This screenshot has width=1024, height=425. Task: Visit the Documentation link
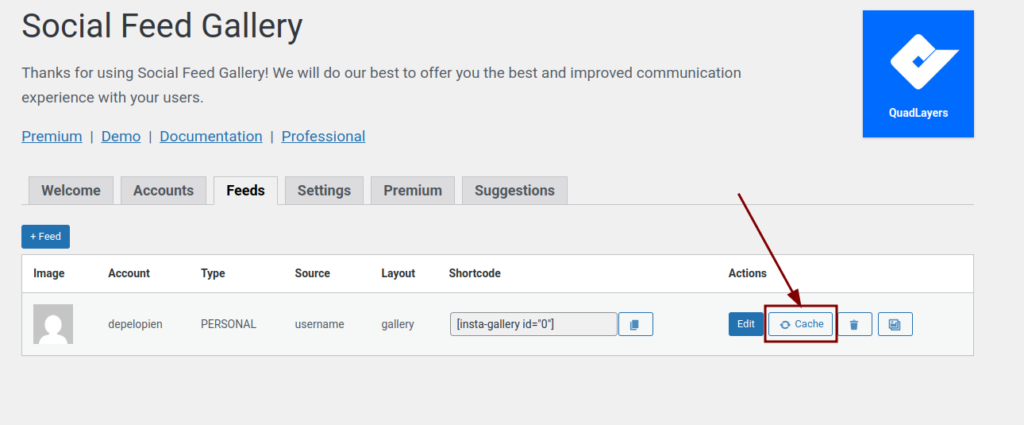point(211,136)
